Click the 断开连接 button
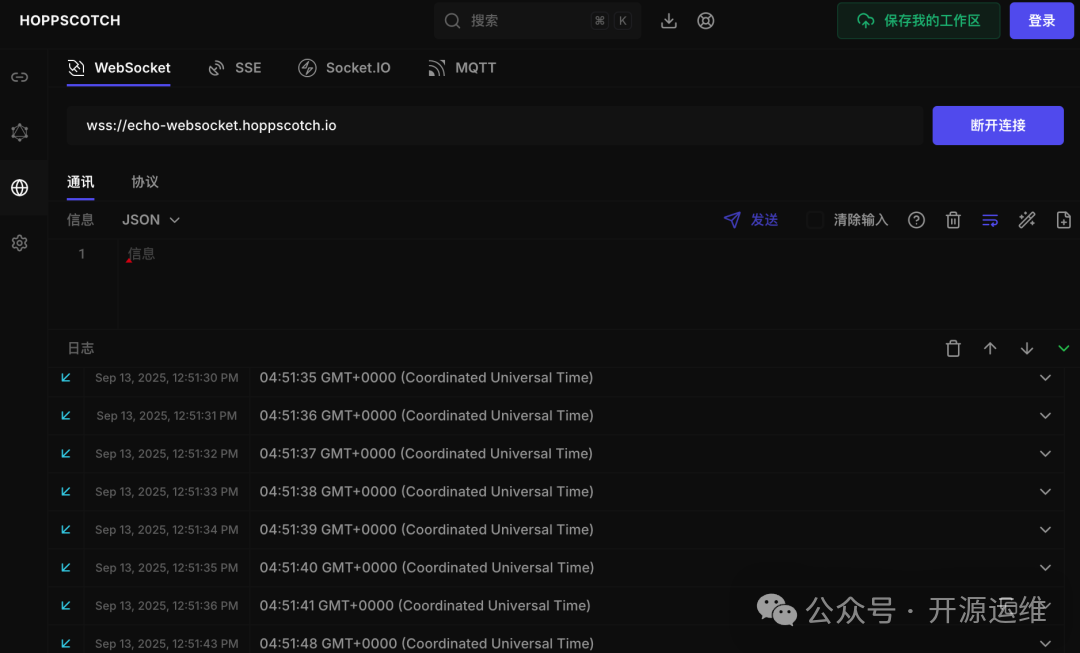1080x653 pixels. coord(997,126)
